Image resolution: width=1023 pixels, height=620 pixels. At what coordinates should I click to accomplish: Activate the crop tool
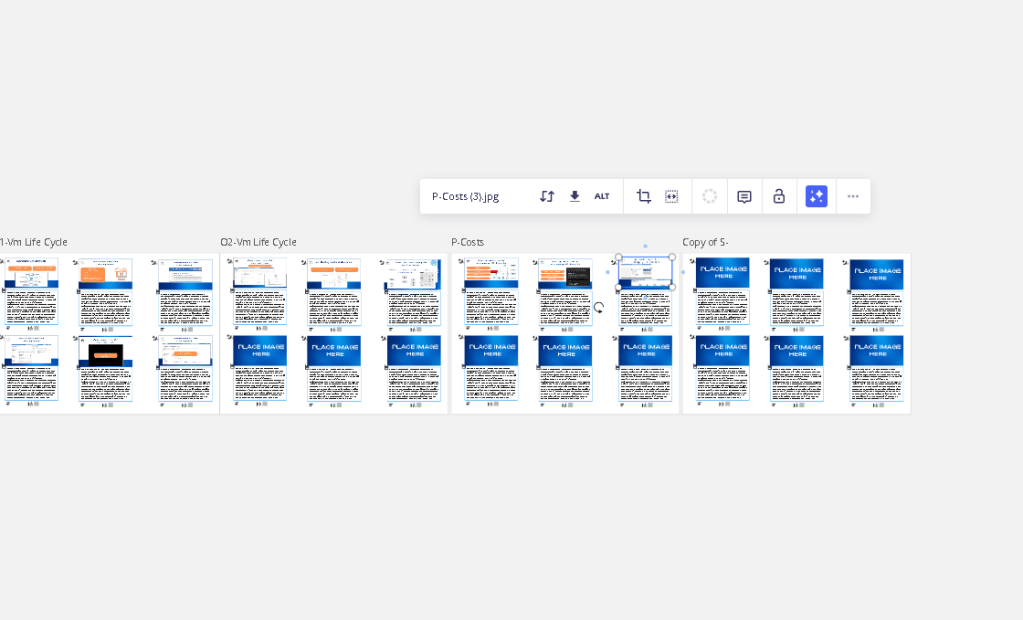(644, 196)
